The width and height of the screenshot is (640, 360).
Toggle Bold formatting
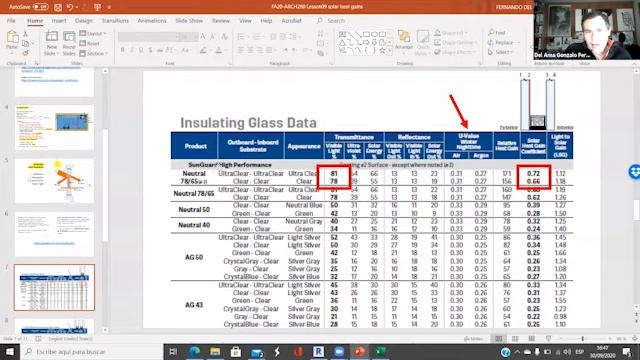122,50
